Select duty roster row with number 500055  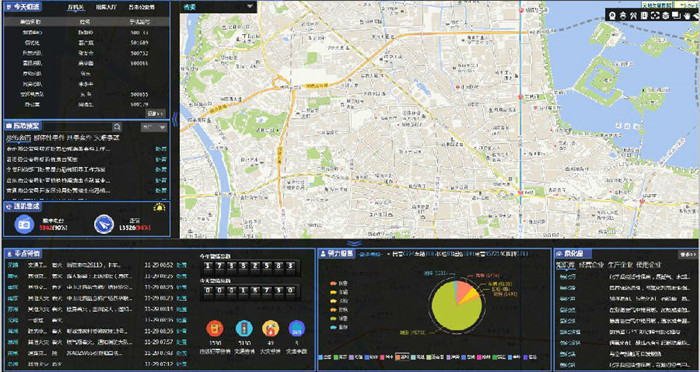coord(87,63)
